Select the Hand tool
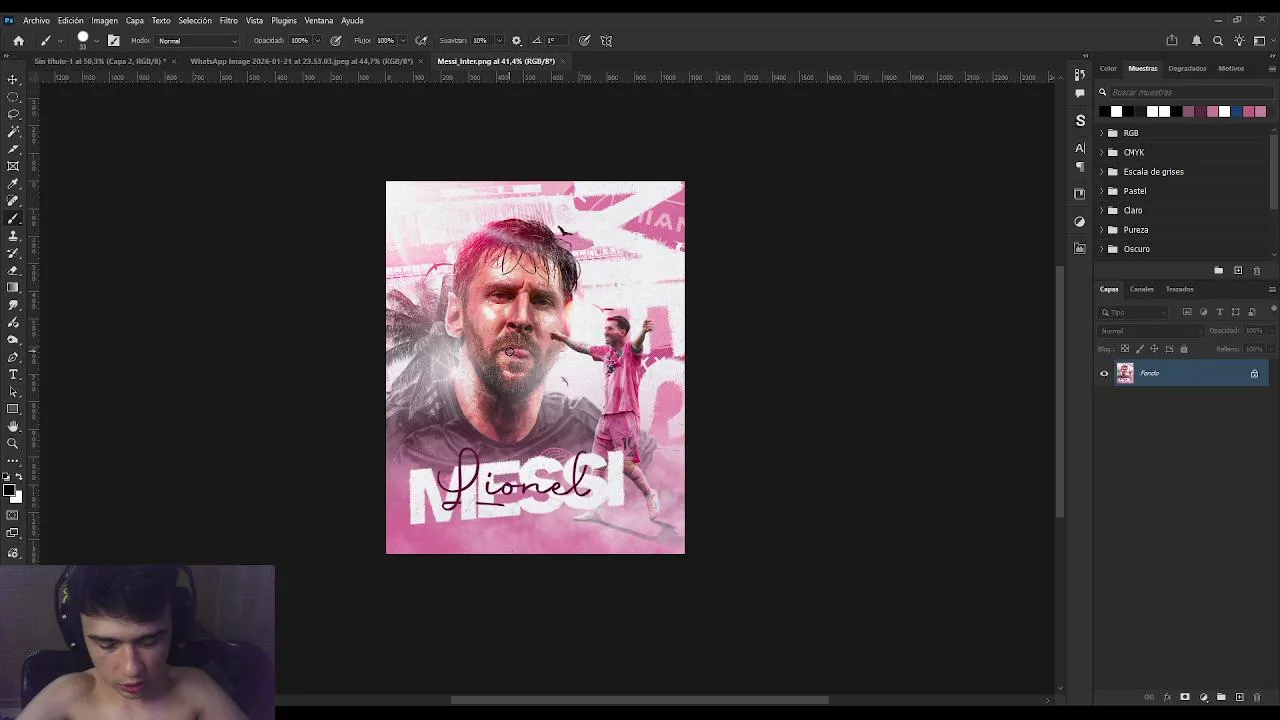Viewport: 1280px width, 720px height. pyautogui.click(x=13, y=426)
